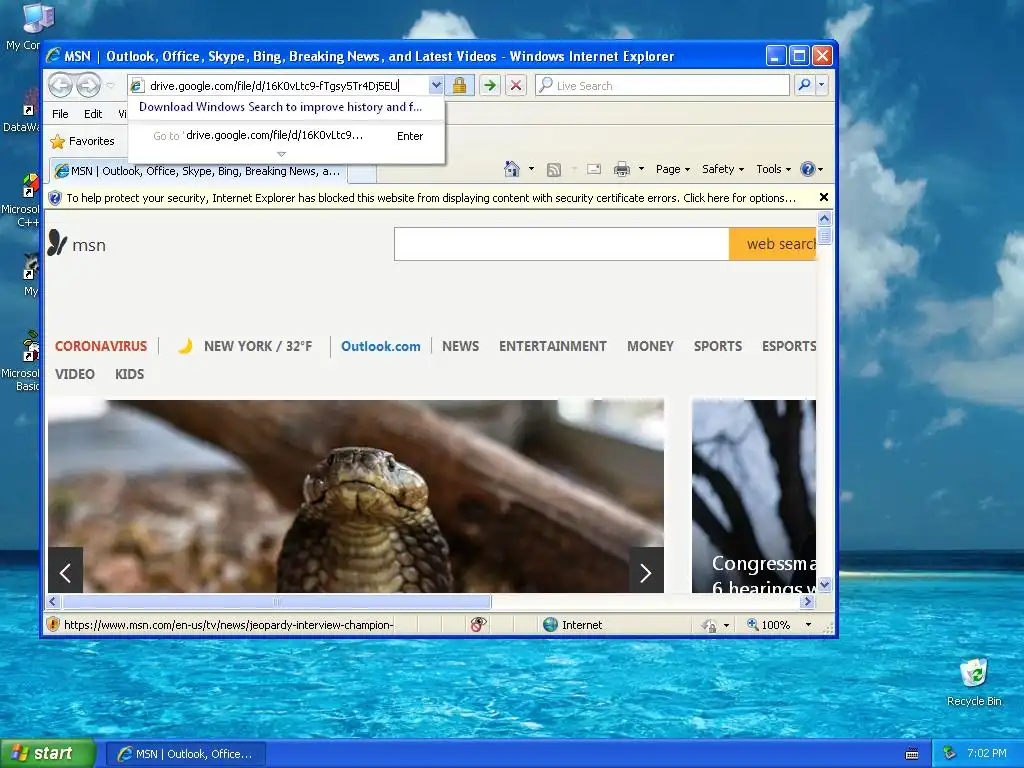The height and width of the screenshot is (768, 1024).
Task: Click the Back navigation arrow button
Action: coord(60,85)
